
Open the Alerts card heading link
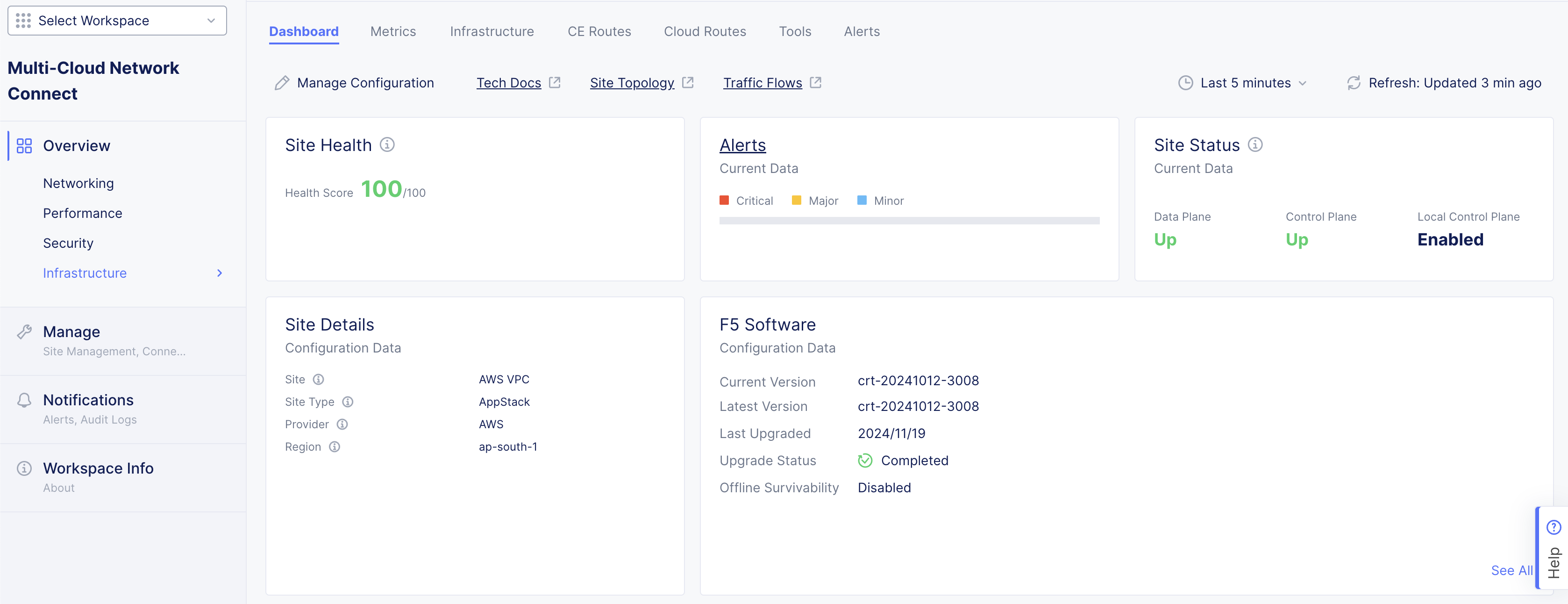[742, 145]
